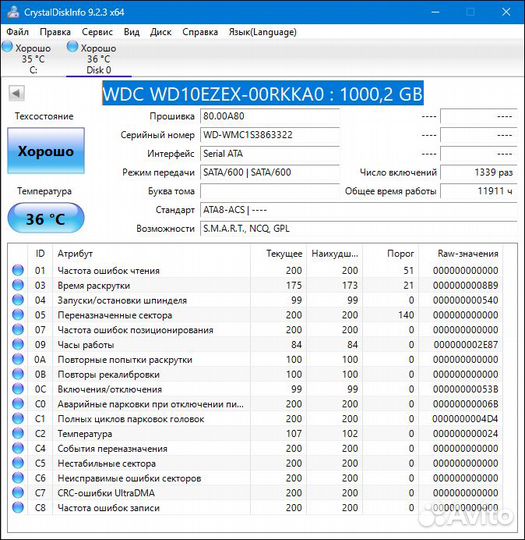
Task: Click status dot for C8 Частота ошибок записи
Action: 18,507
